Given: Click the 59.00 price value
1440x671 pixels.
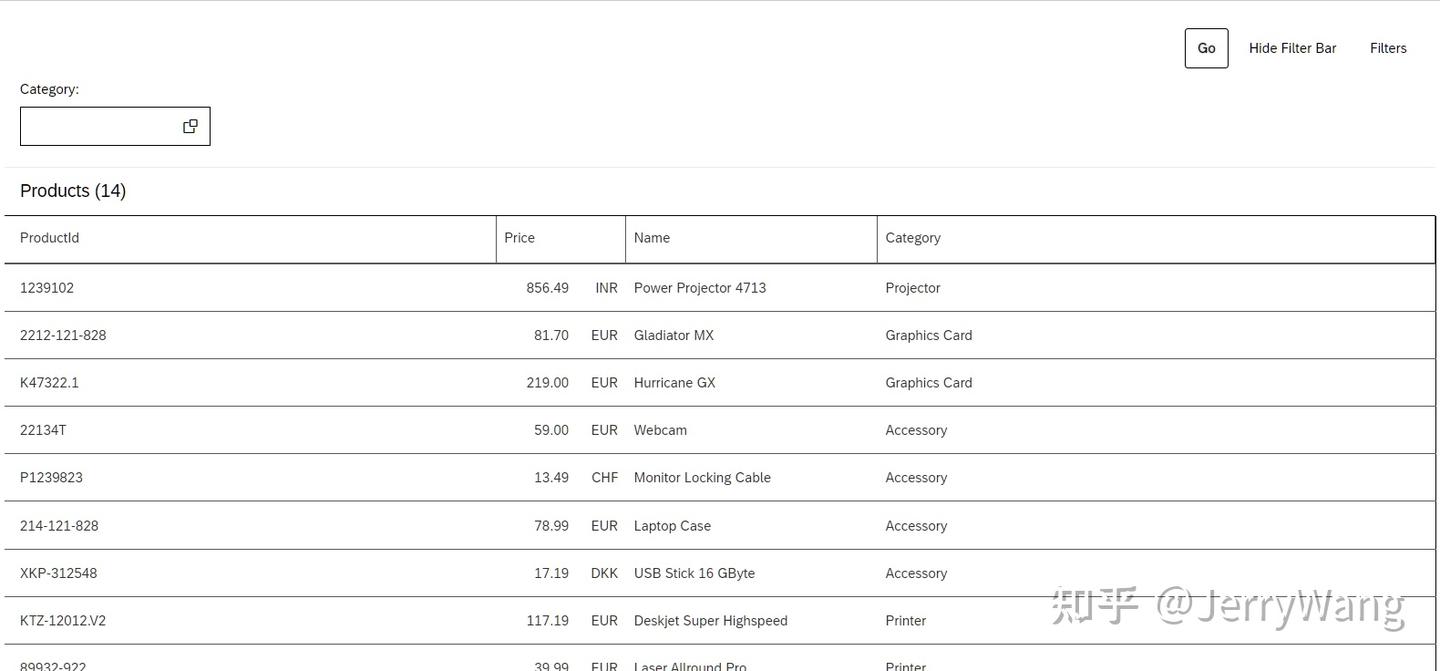Looking at the screenshot, I should coord(551,430).
